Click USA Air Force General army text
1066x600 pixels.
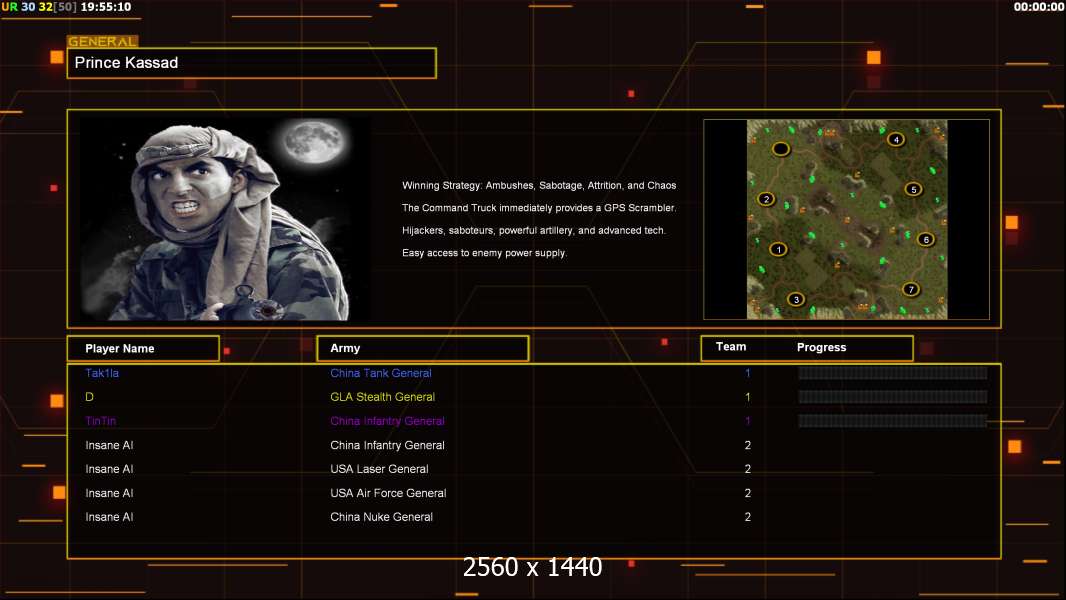(388, 493)
